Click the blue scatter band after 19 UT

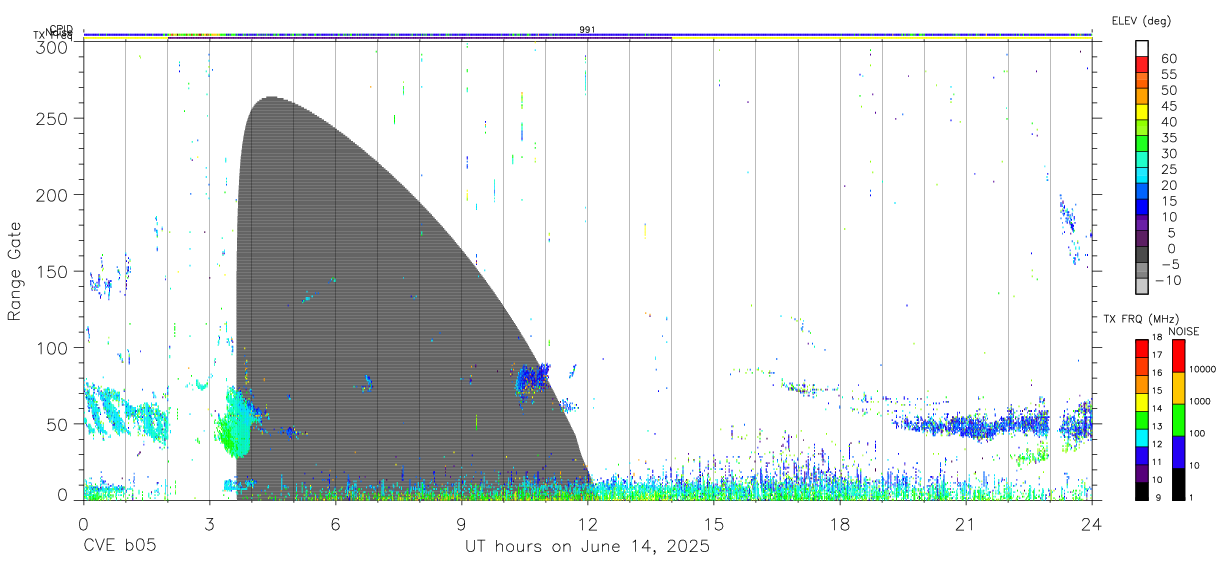[970, 424]
